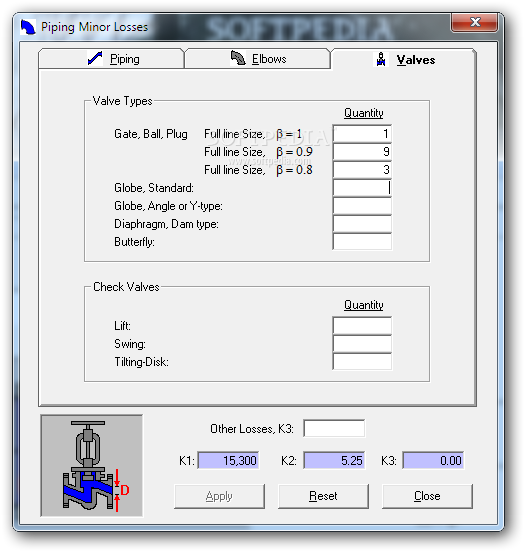Image resolution: width=525 pixels, height=552 pixels.
Task: Close the window with the red X button
Action: coord(474,23)
